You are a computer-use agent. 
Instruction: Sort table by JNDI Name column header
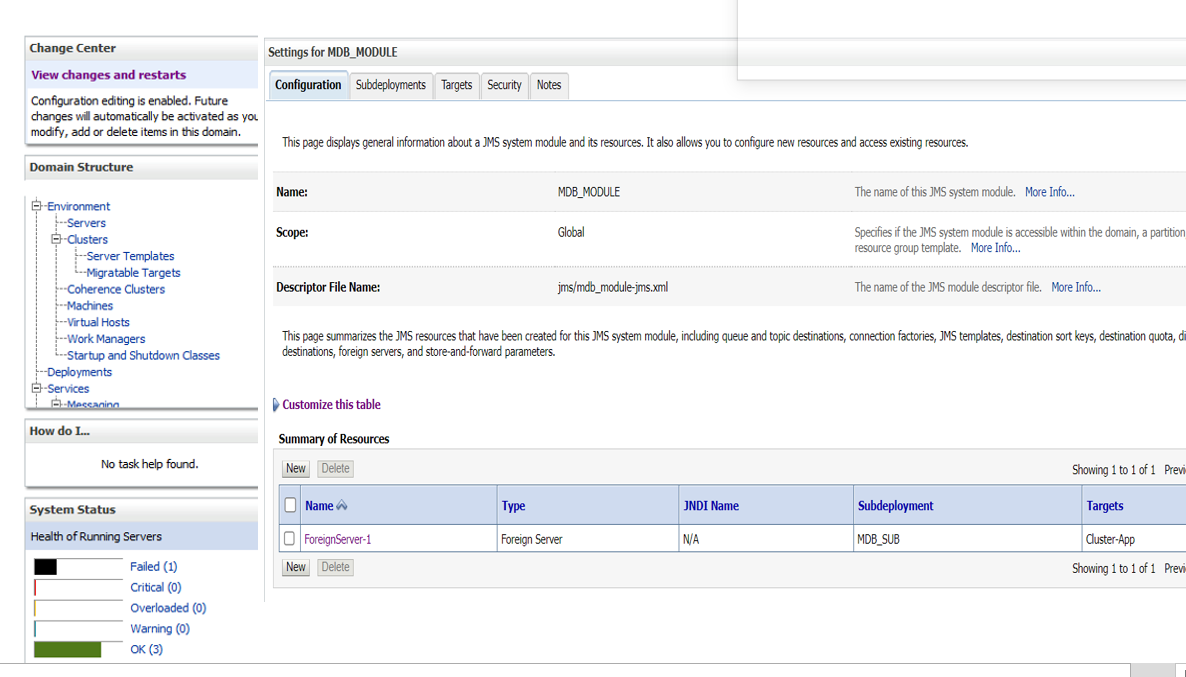point(711,506)
